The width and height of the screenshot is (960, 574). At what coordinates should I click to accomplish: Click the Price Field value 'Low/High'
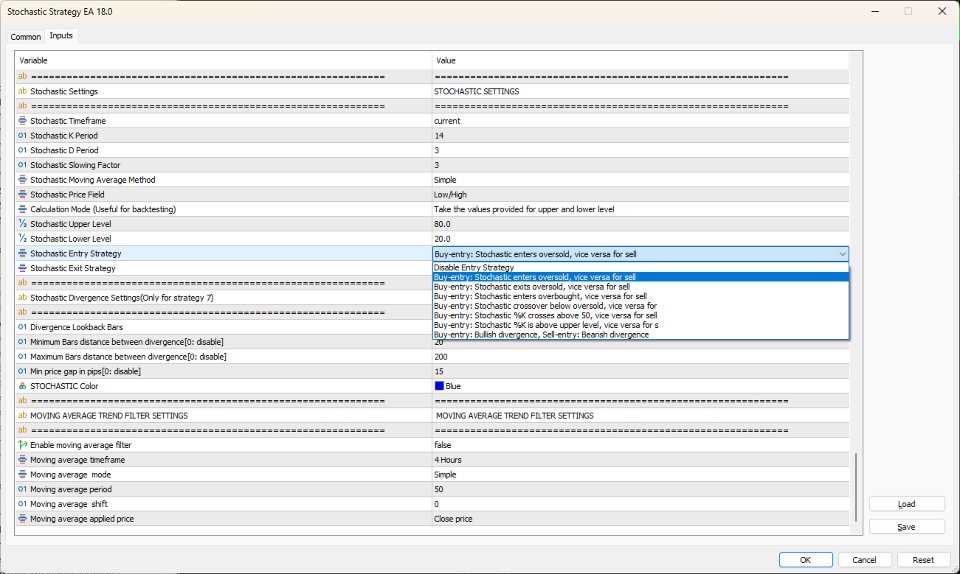450,195
